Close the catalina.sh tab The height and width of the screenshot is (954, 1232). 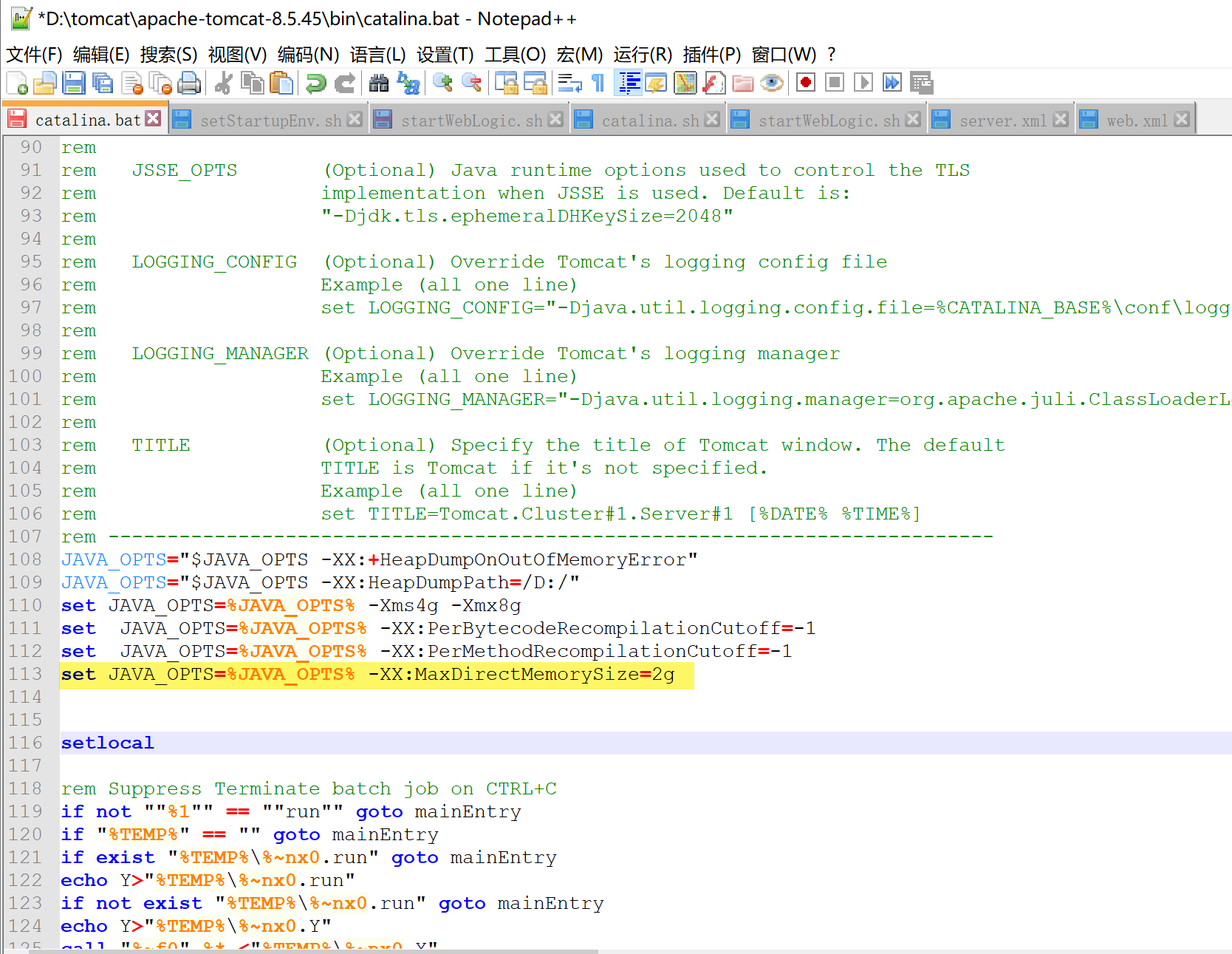point(712,119)
